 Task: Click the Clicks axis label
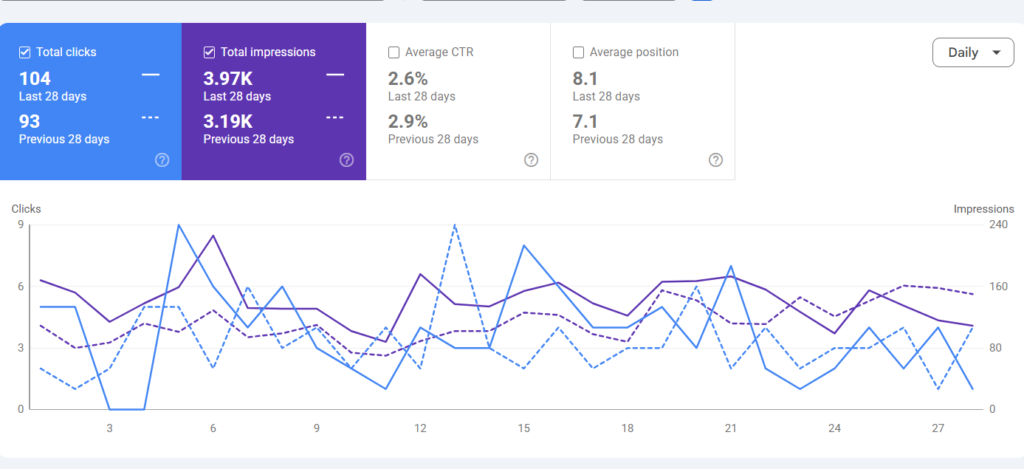tap(26, 209)
